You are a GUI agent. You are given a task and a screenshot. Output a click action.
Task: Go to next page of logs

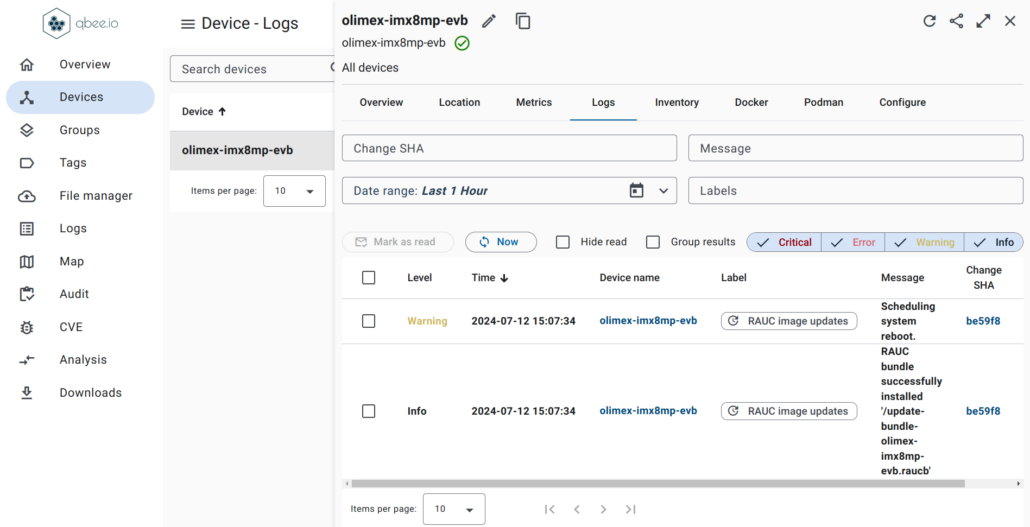[603, 509]
